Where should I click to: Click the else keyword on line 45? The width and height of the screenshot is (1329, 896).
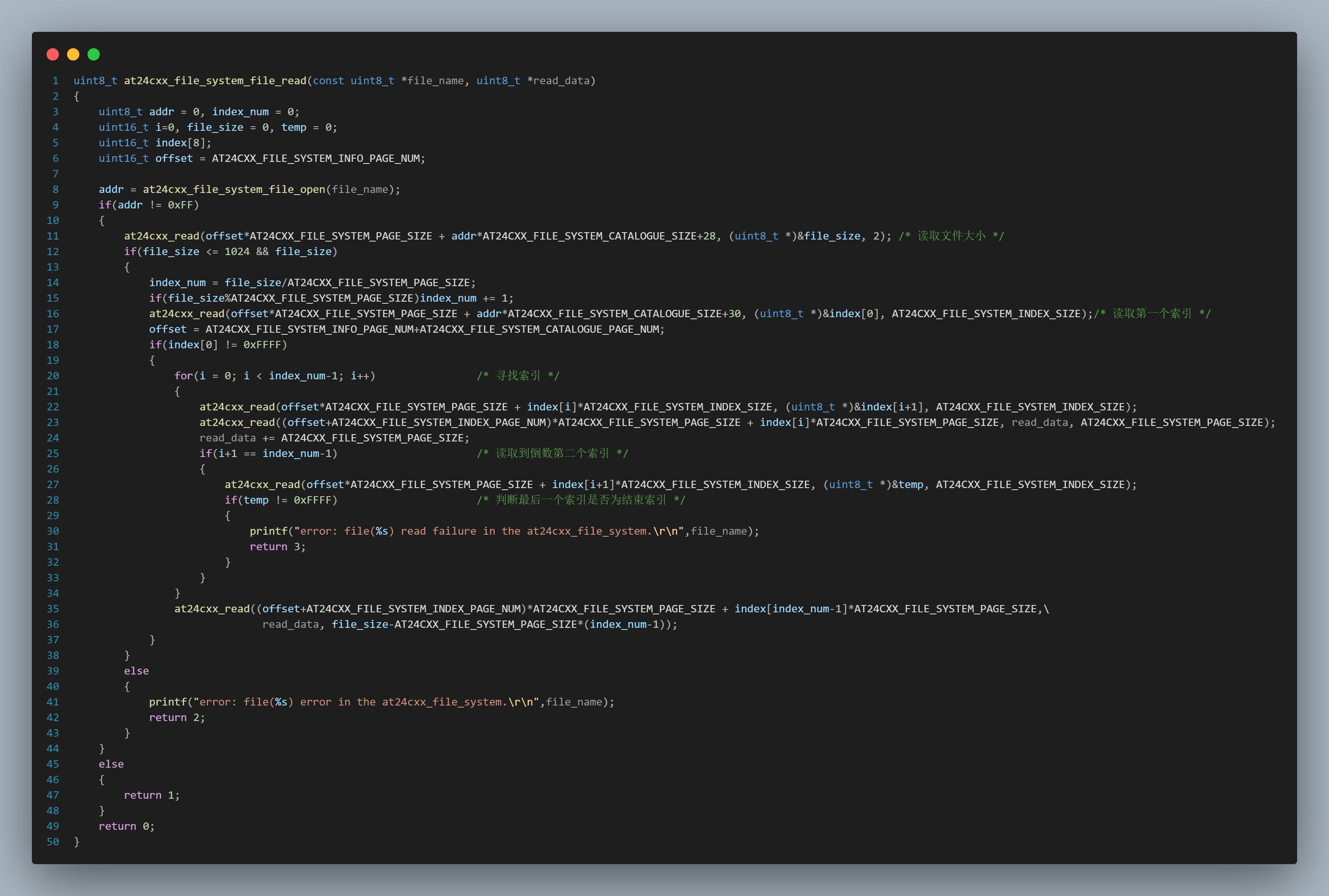tap(111, 764)
